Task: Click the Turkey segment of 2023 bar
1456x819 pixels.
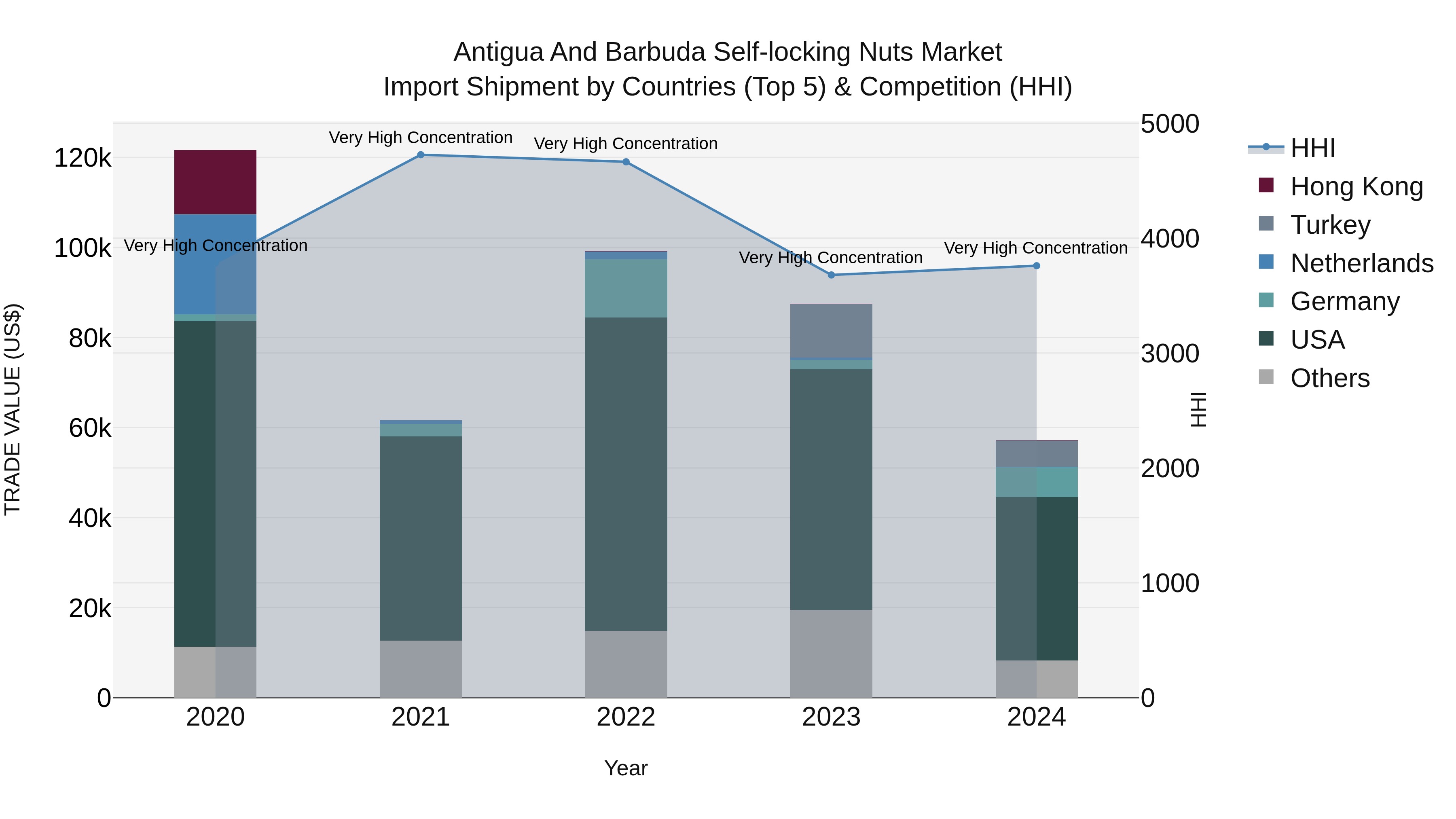Action: coord(831,331)
